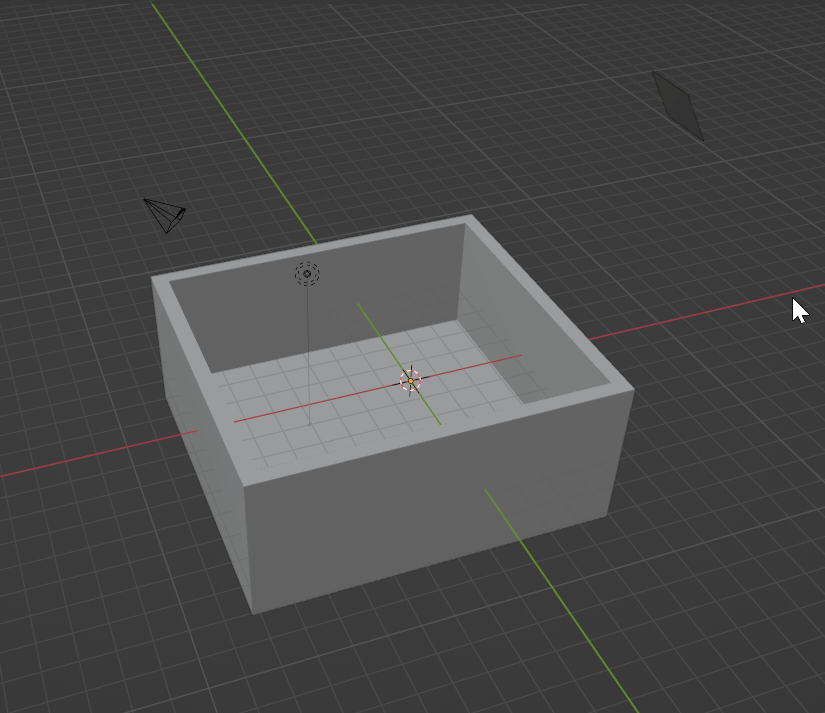Select the camera object in the viewport
Screen dimensions: 825x713
coord(165,215)
